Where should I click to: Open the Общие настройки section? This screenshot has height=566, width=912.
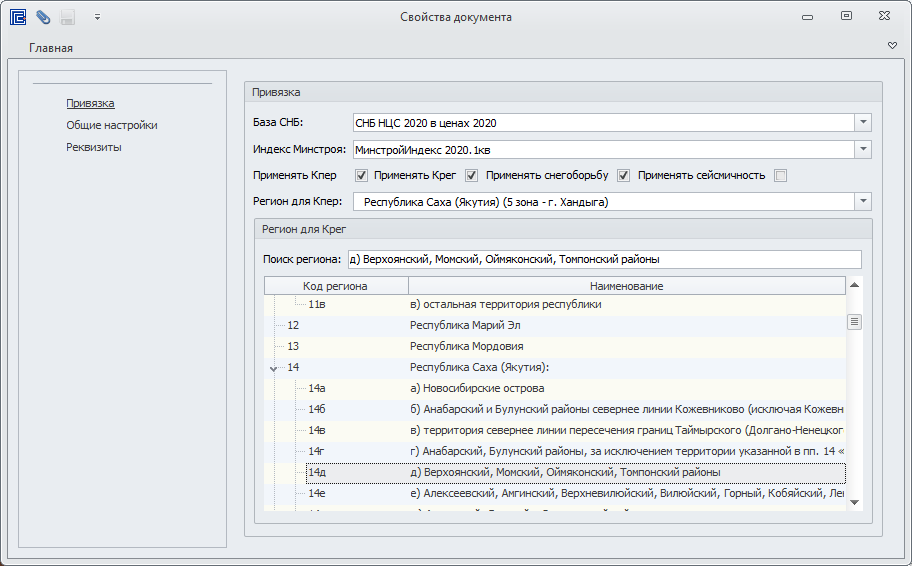click(x=112, y=125)
